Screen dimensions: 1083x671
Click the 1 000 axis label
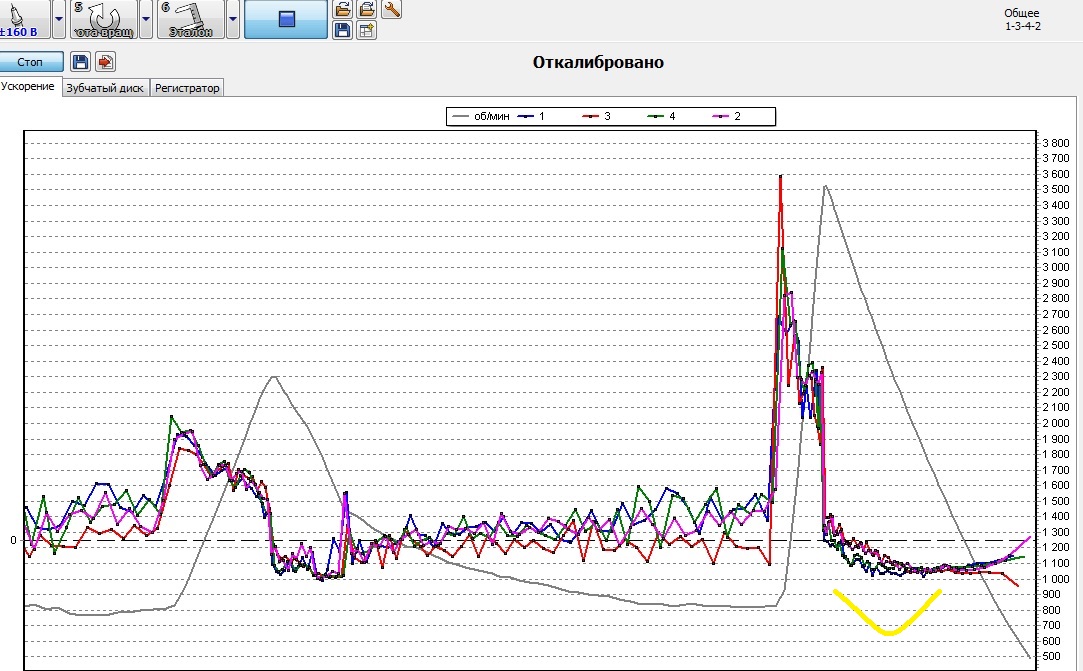click(x=1056, y=579)
